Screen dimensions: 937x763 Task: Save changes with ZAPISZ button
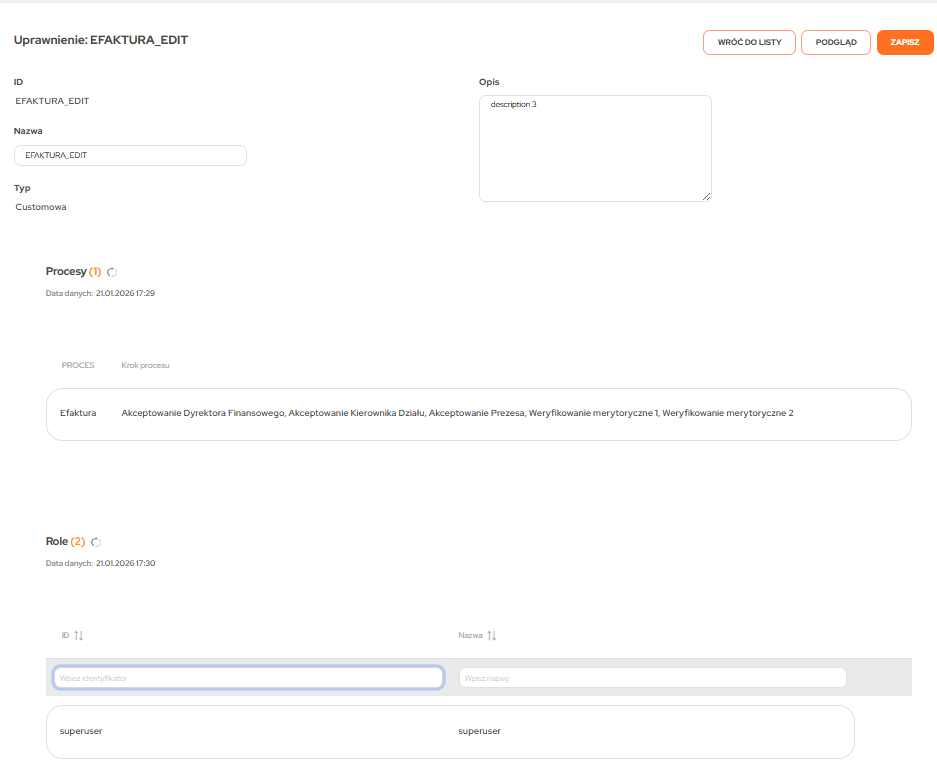pyautogui.click(x=904, y=42)
